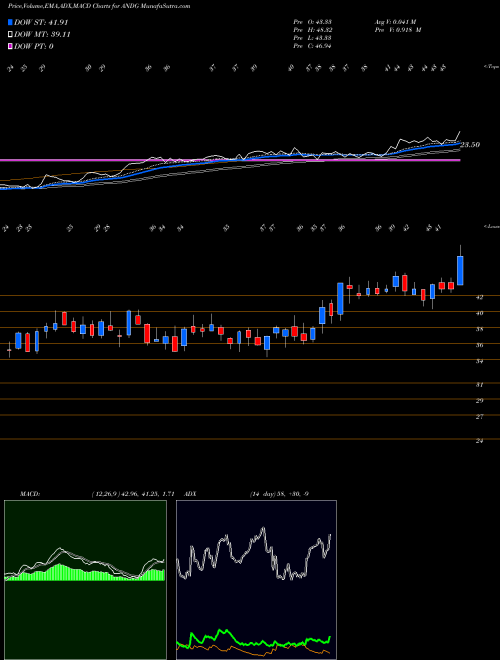
Task: Click the 38 price level label
Action: 479,329
